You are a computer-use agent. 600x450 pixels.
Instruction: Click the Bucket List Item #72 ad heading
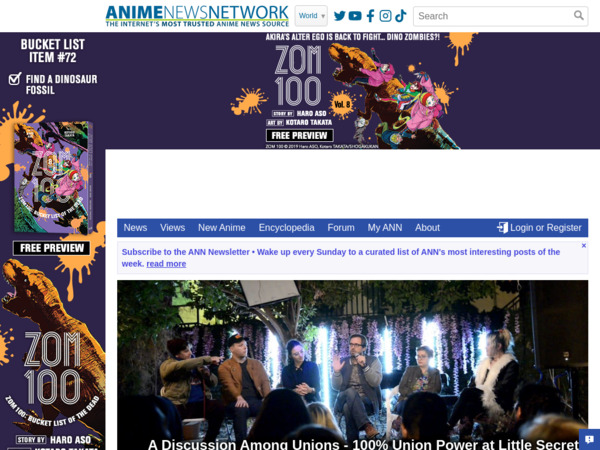[53, 51]
